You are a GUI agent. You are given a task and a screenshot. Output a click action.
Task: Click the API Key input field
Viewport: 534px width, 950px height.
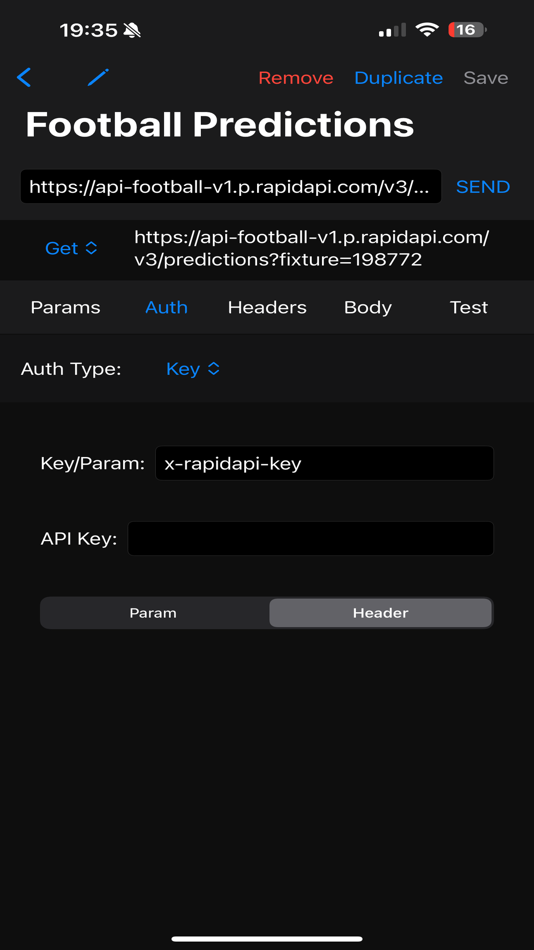pos(310,539)
